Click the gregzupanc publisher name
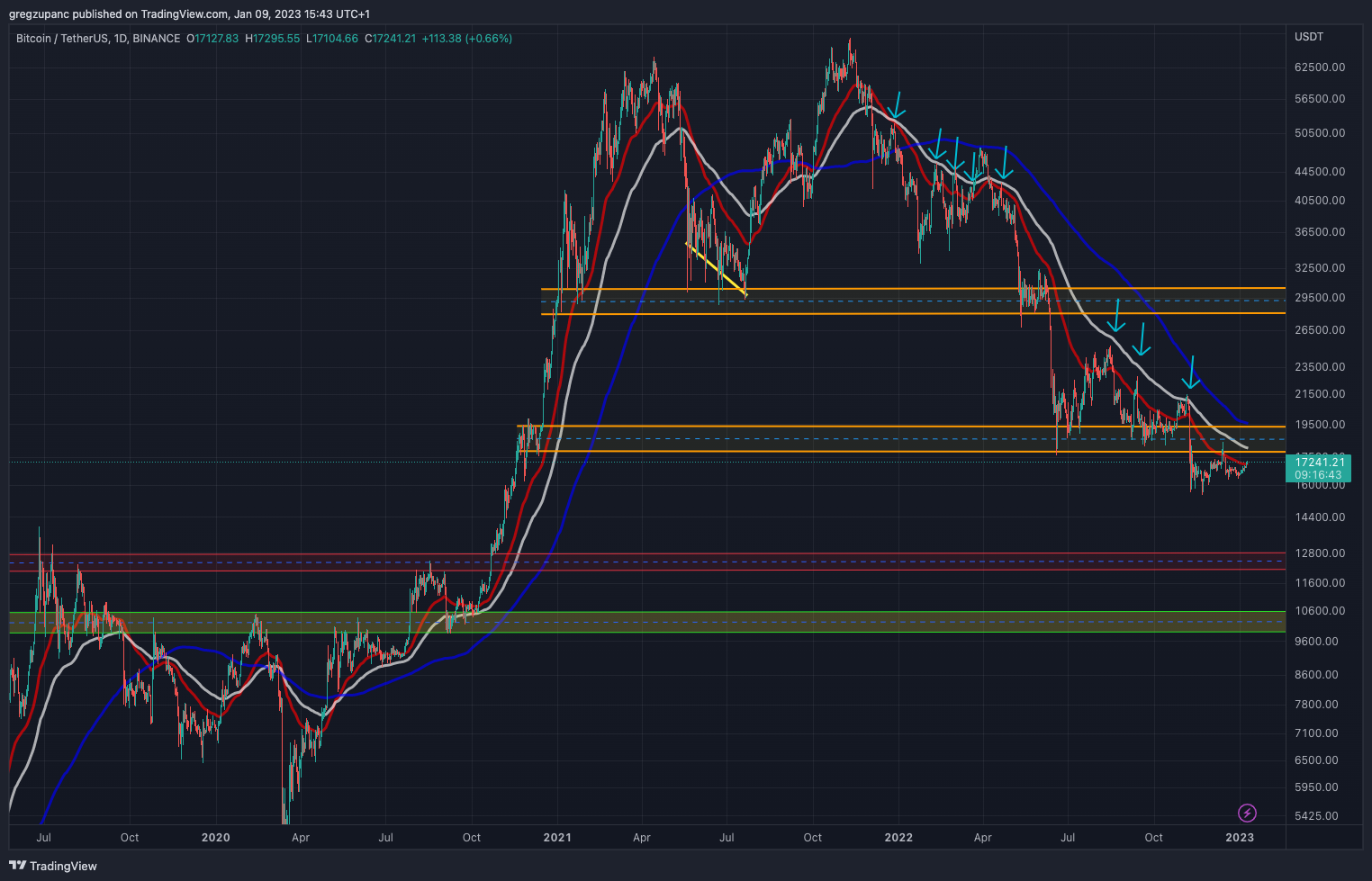This screenshot has width=1372, height=881. [x=41, y=13]
